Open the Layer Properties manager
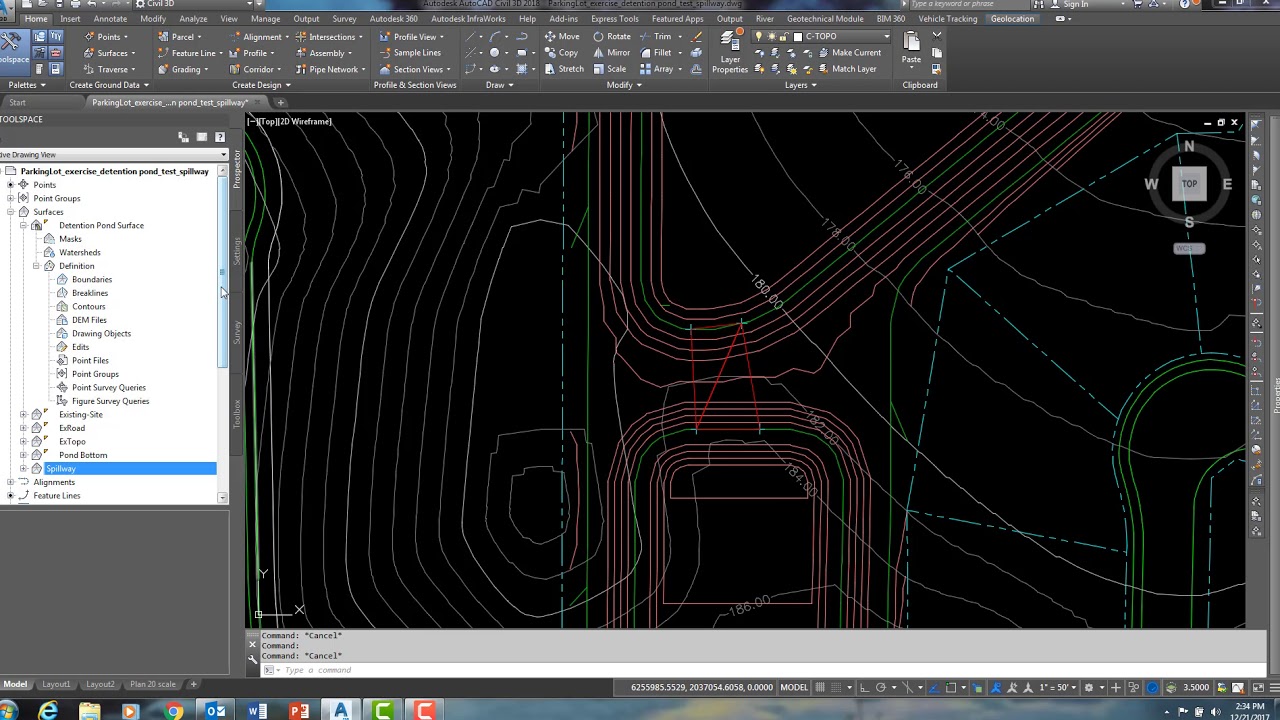1280x720 pixels. (x=730, y=52)
